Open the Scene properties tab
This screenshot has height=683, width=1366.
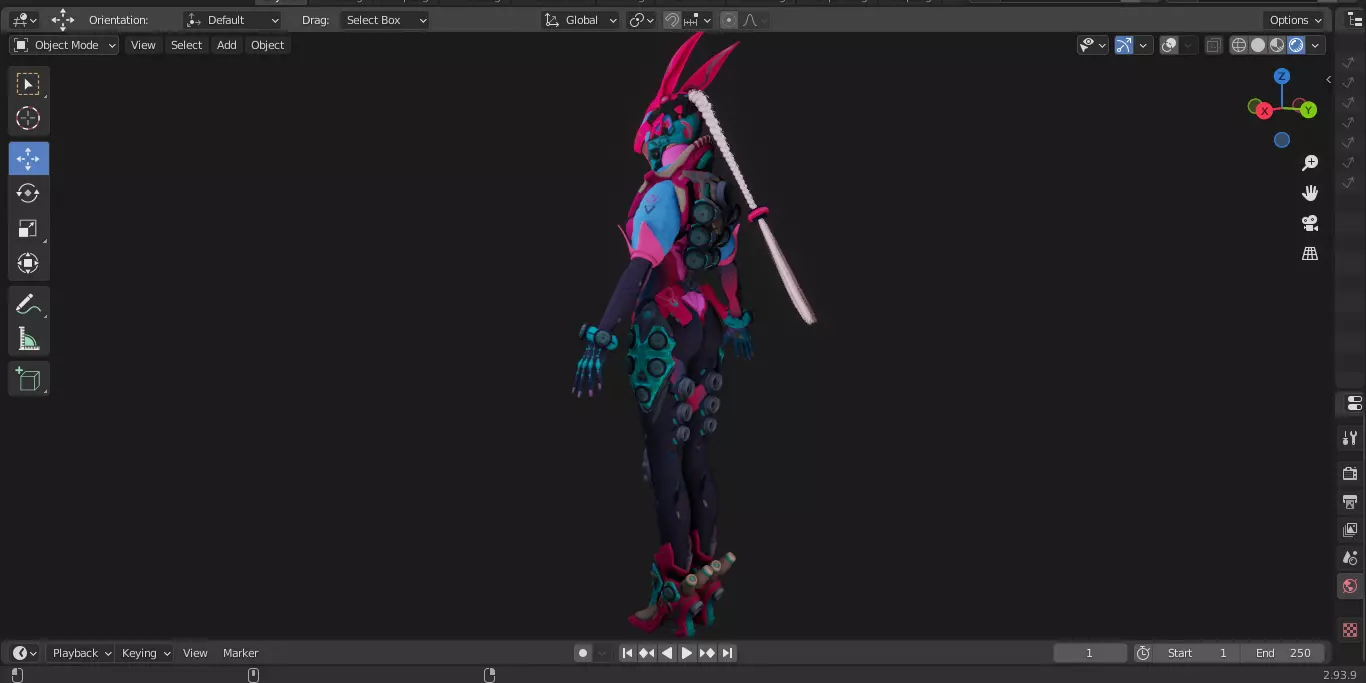1350,557
